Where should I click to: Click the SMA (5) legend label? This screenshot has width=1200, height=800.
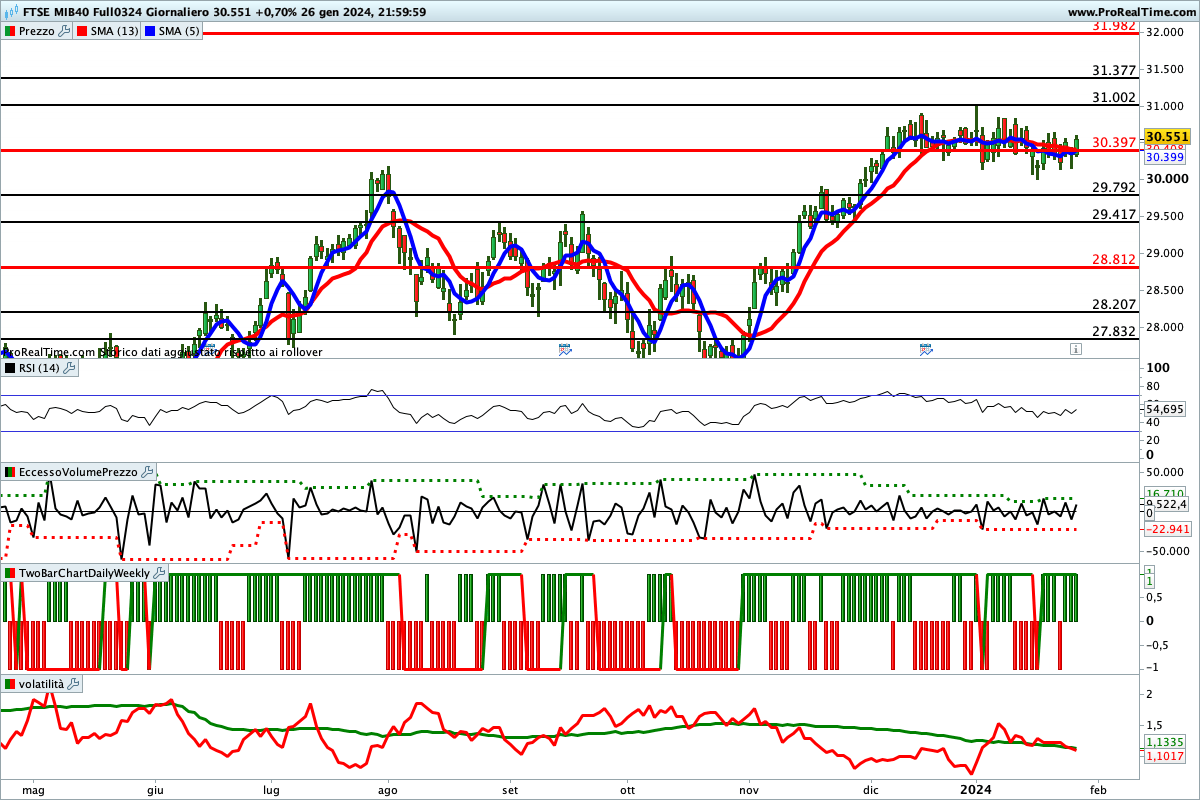179,31
